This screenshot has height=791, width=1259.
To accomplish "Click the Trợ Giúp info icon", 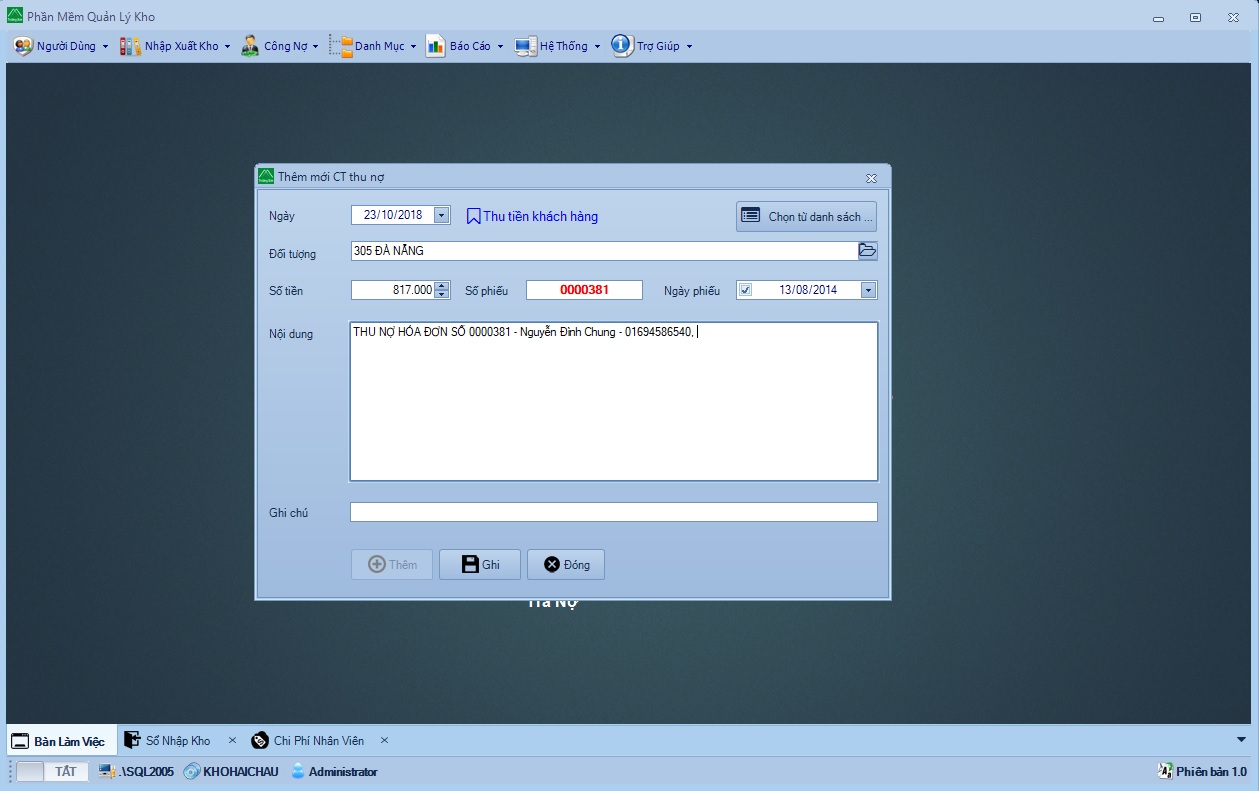I will click(x=622, y=45).
